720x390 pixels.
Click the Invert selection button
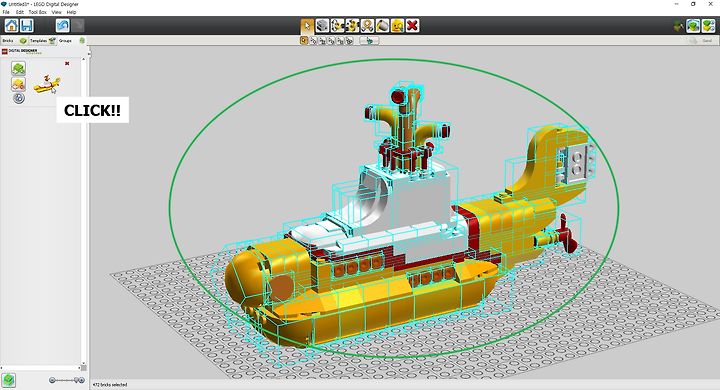click(x=369, y=41)
